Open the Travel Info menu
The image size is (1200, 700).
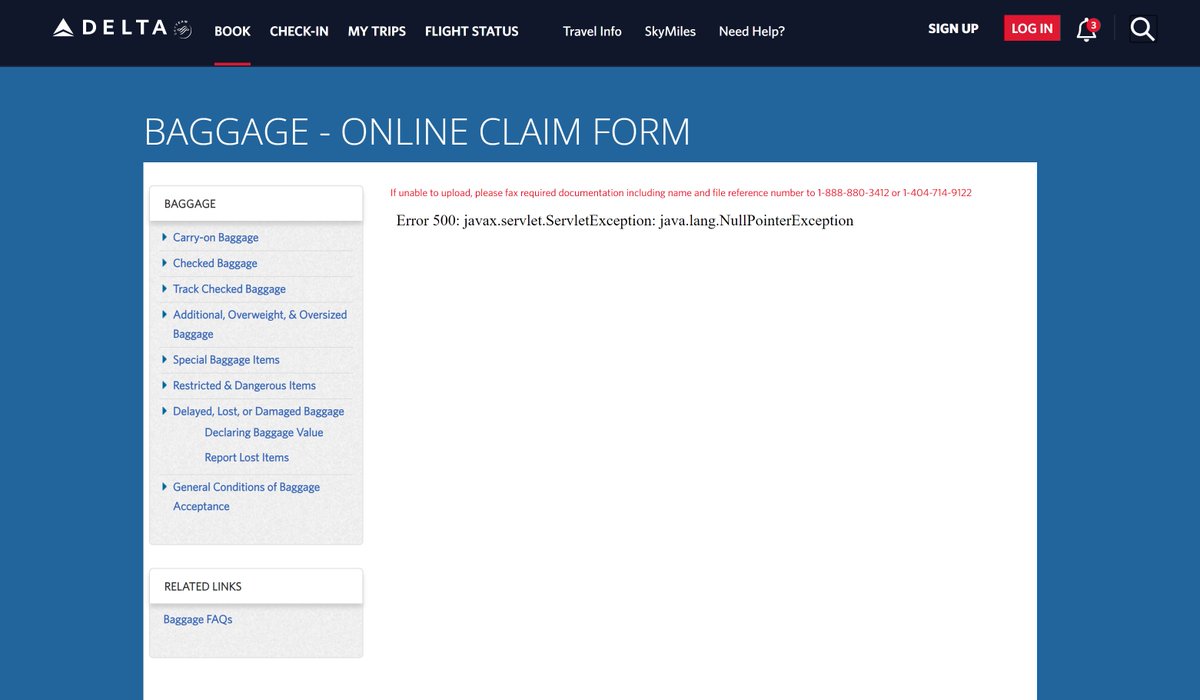point(592,31)
